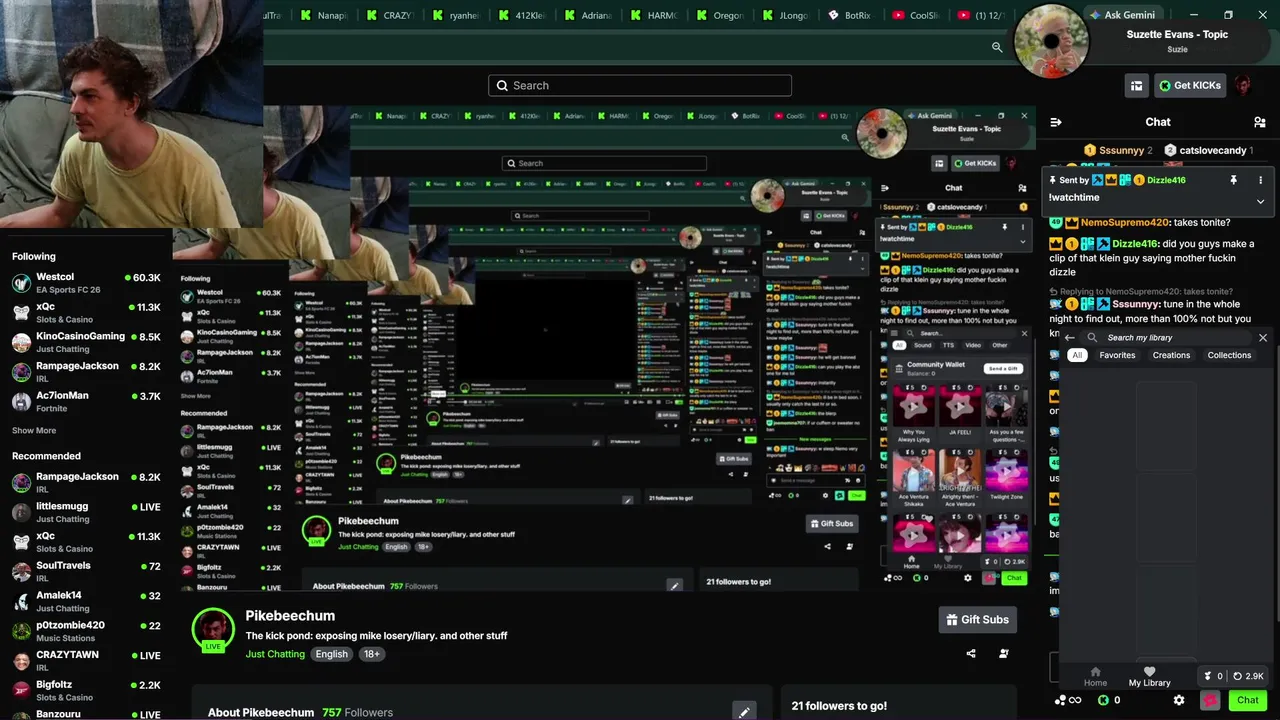Open Bigfoltz channel in Recommended
The height and width of the screenshot is (720, 1280).
(87, 690)
